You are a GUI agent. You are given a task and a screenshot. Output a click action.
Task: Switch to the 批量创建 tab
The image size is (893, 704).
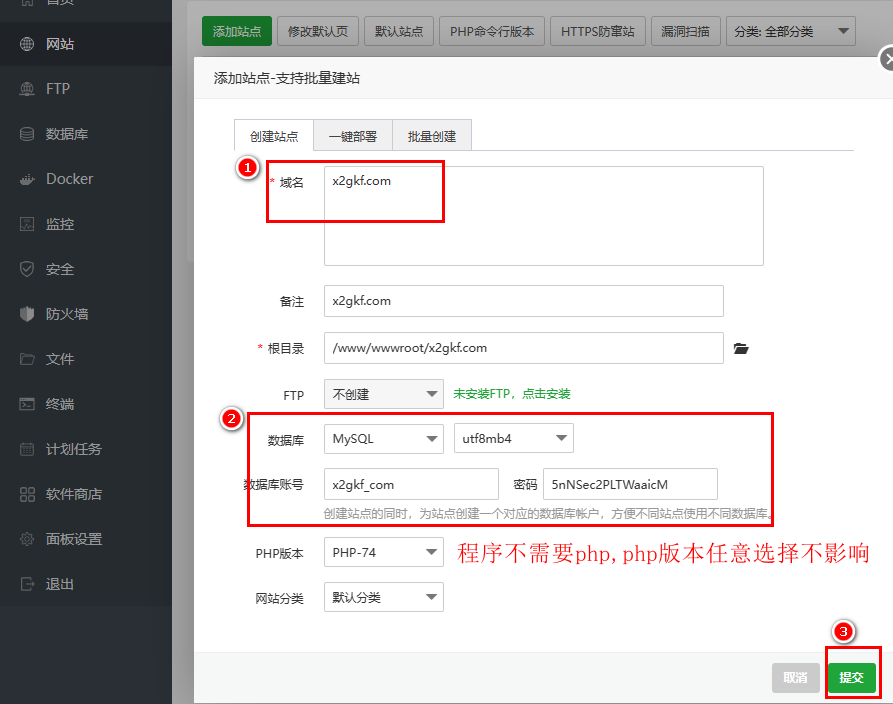[x=431, y=136]
